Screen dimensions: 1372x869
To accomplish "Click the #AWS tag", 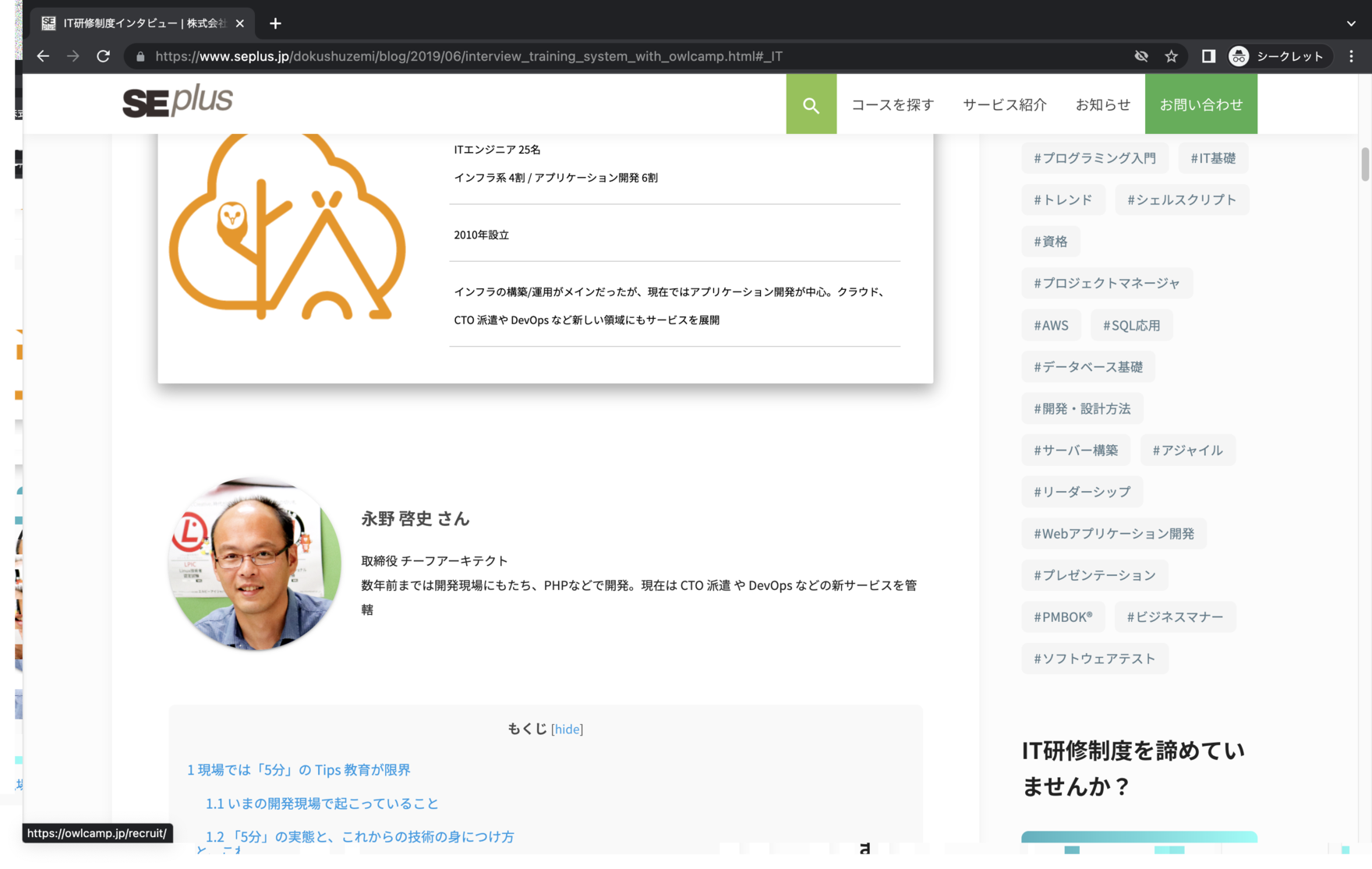I will click(1051, 325).
